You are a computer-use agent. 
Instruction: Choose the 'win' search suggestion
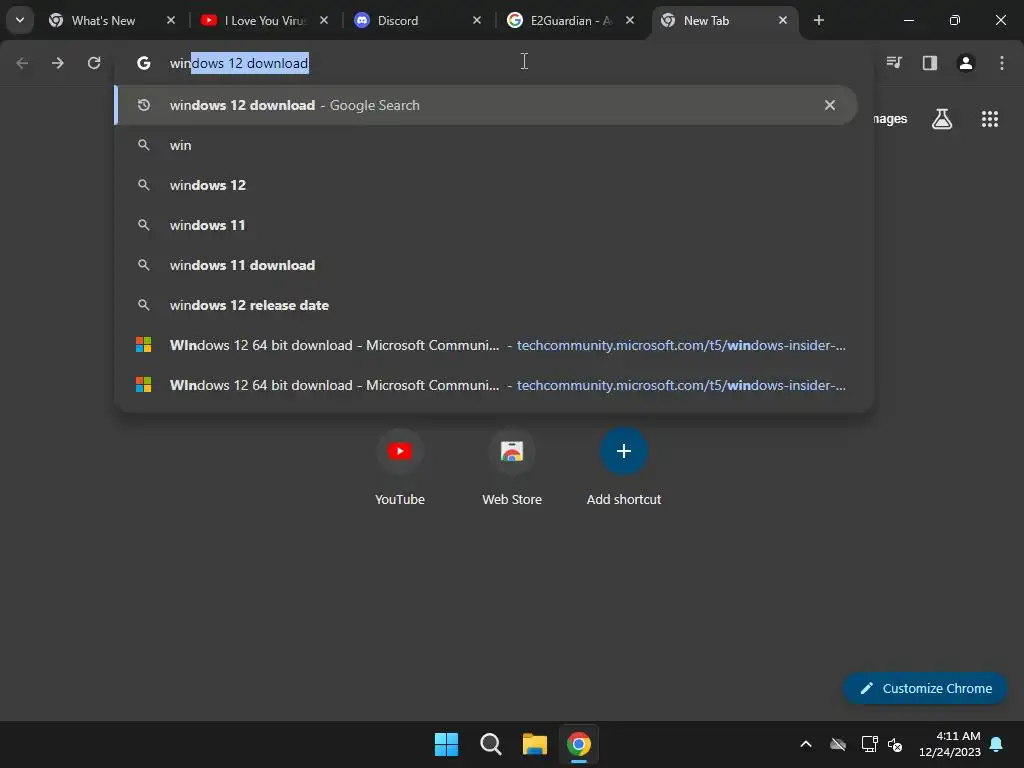tap(486, 145)
